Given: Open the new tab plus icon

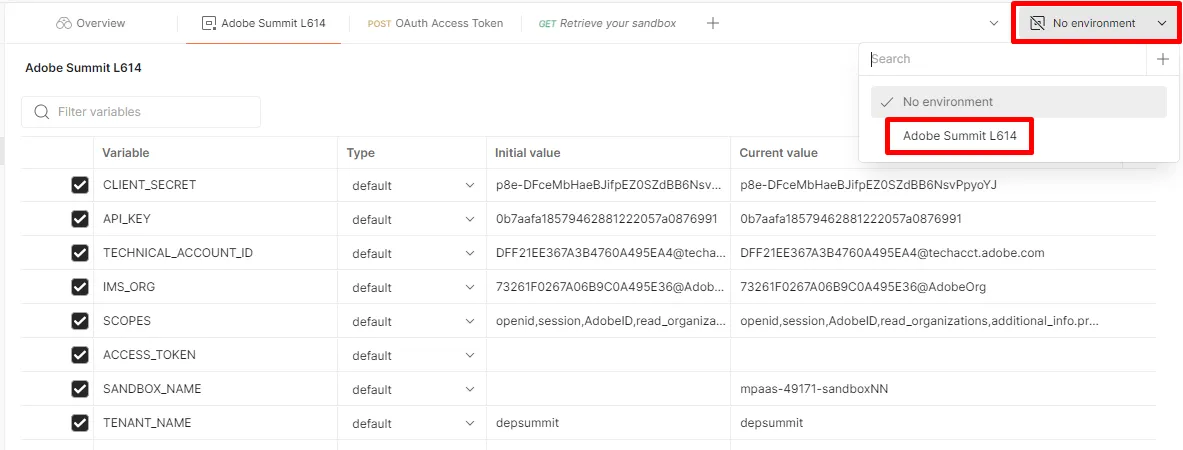Looking at the screenshot, I should click(x=712, y=23).
